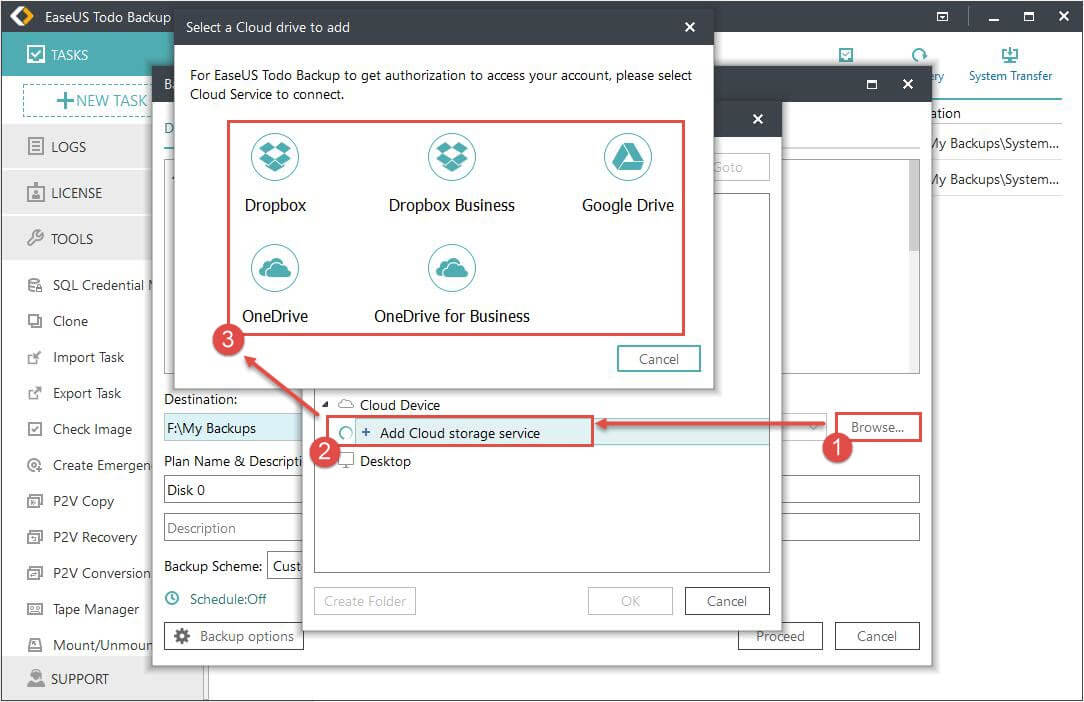This screenshot has width=1084, height=702.
Task: Cancel the folder browse dialog
Action: click(x=727, y=601)
